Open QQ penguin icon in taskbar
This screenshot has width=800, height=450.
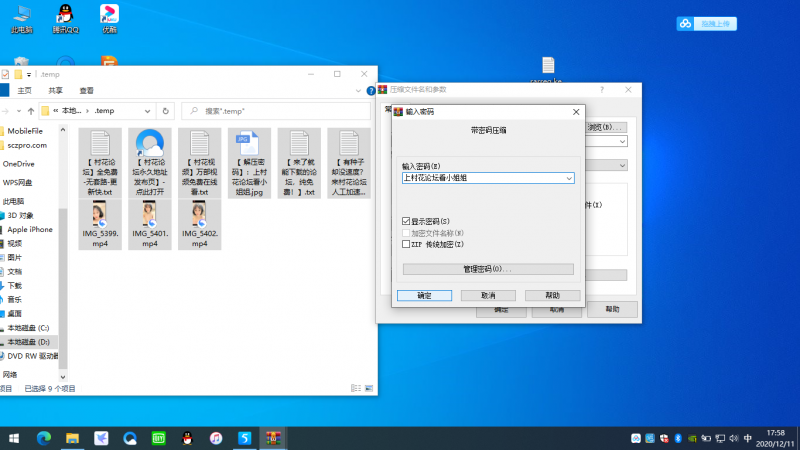coord(187,438)
